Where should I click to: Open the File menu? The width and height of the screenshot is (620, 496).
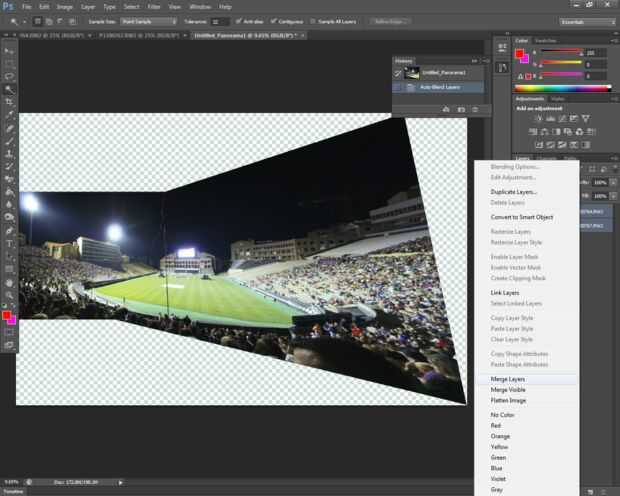(26, 7)
